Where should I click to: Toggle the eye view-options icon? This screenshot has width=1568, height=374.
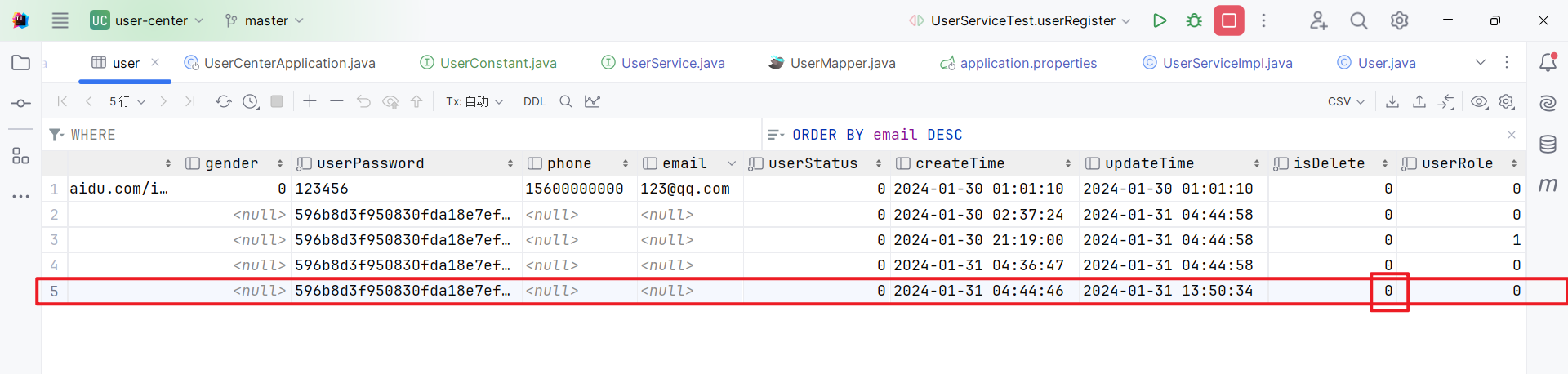pyautogui.click(x=1479, y=101)
